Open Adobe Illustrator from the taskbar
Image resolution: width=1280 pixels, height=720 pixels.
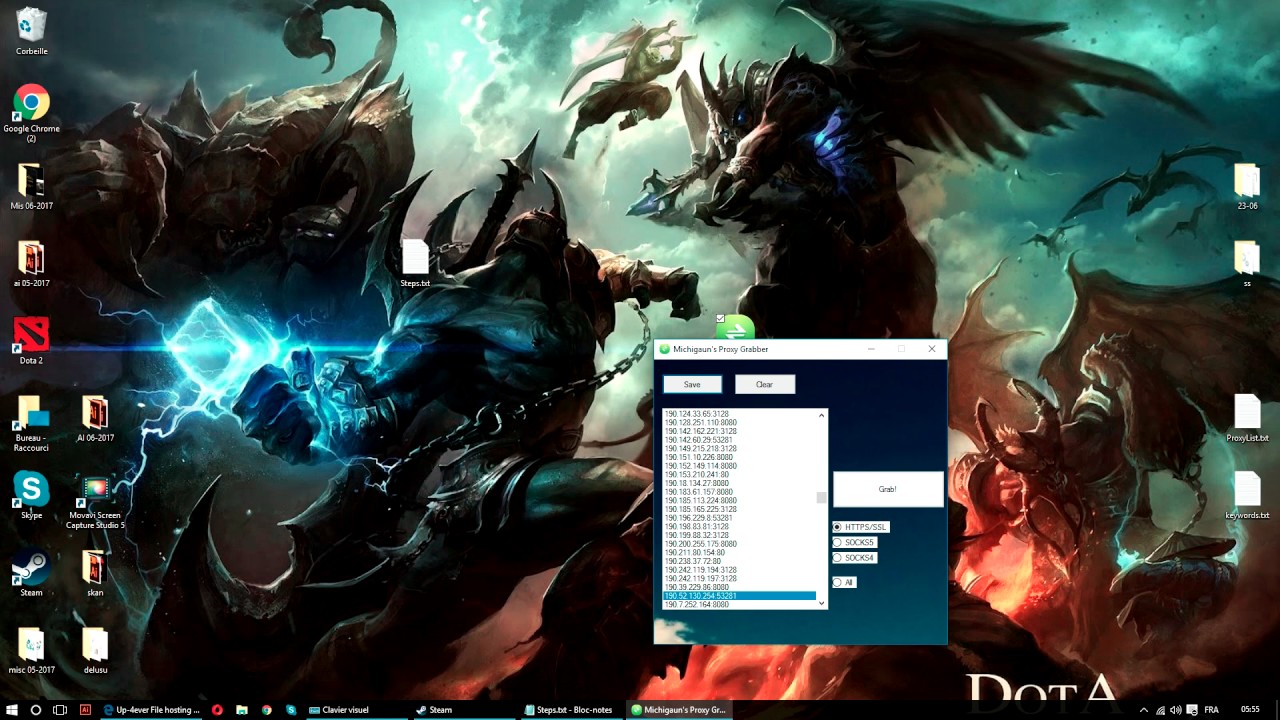[x=85, y=710]
